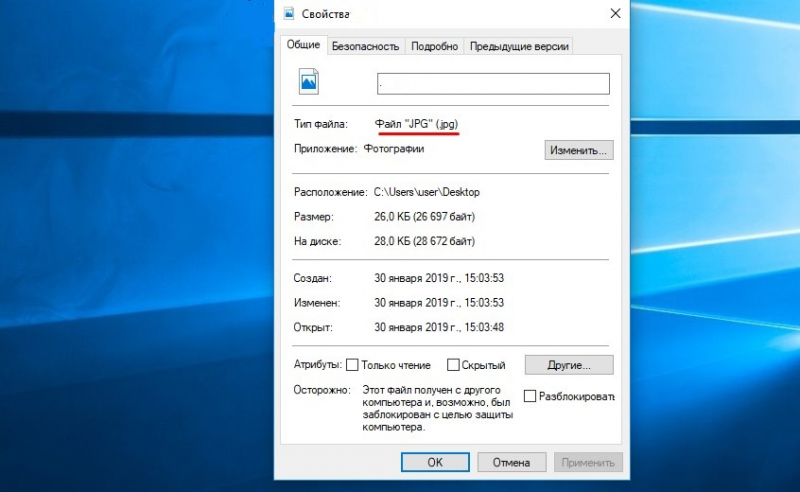The height and width of the screenshot is (492, 800).
Task: Toggle the Скрытый checkbox
Action: pyautogui.click(x=453, y=365)
